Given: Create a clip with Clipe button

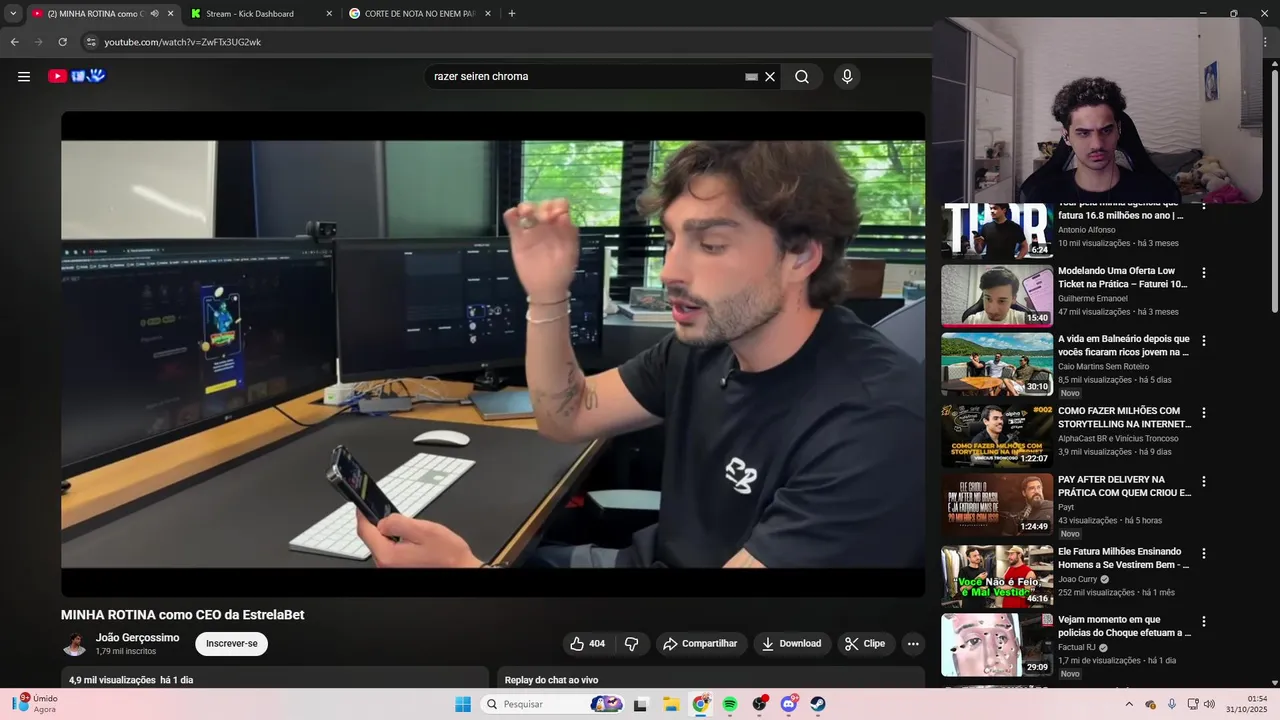Looking at the screenshot, I should pos(865,644).
